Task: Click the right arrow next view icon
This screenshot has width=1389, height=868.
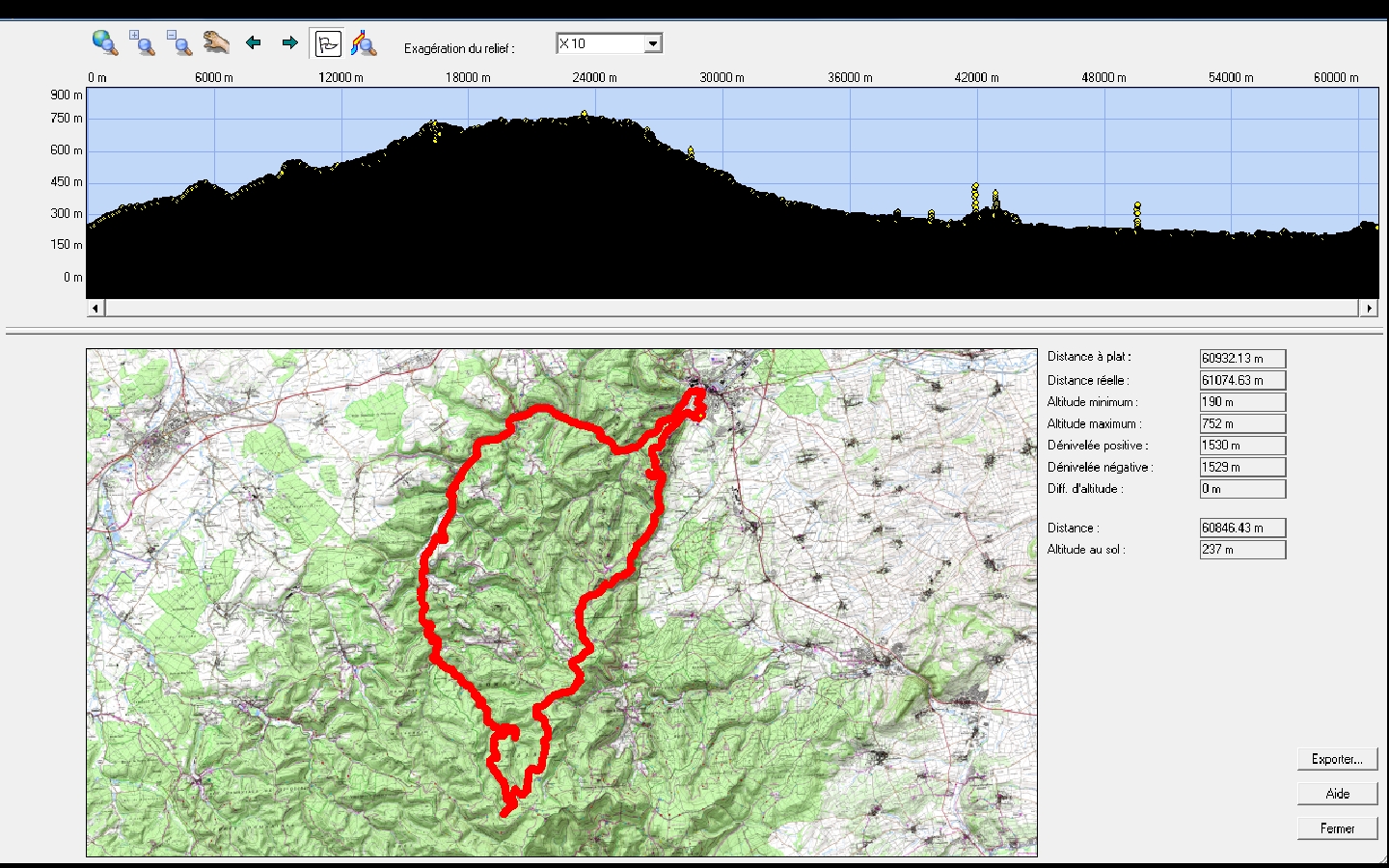Action: coord(289,42)
